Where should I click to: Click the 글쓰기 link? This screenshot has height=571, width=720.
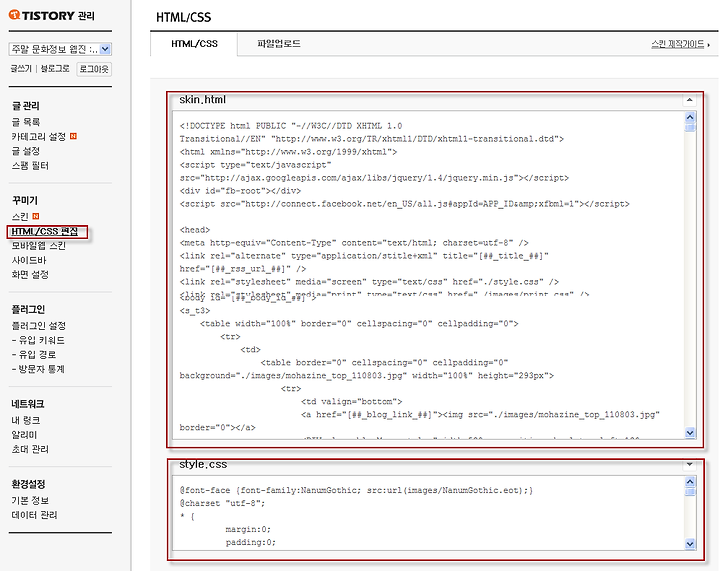click(x=21, y=69)
